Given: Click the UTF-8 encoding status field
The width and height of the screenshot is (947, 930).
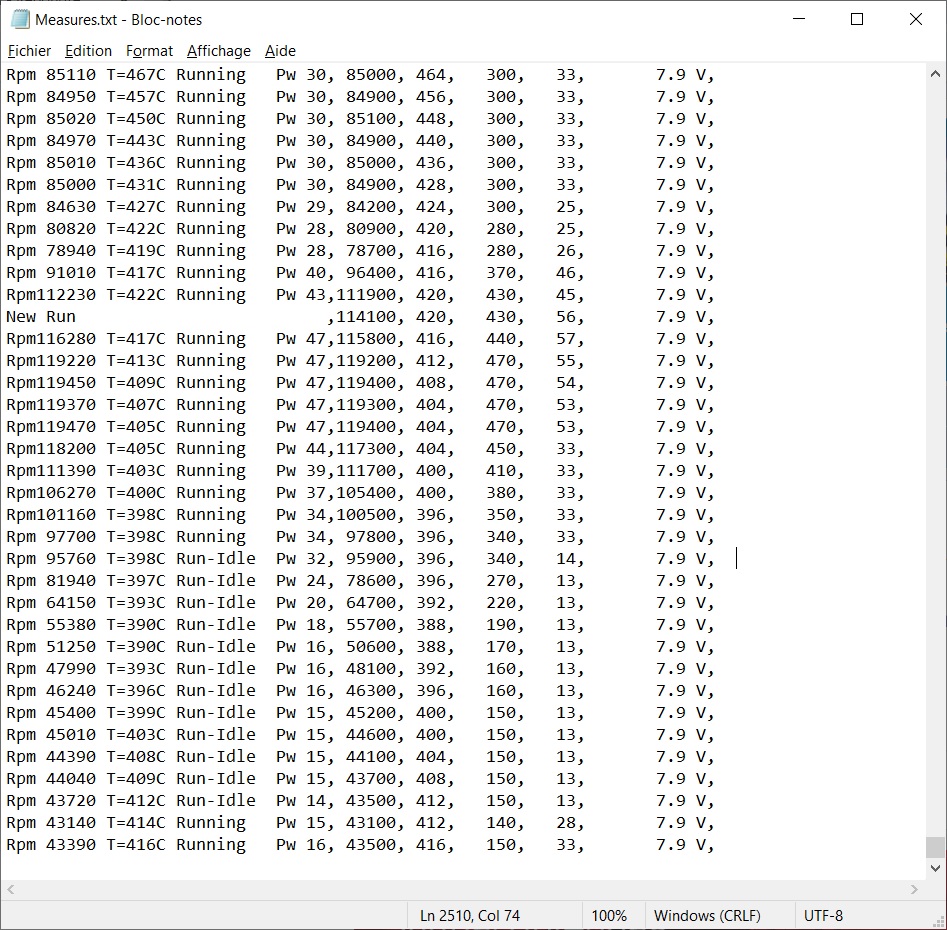Looking at the screenshot, I should (823, 915).
